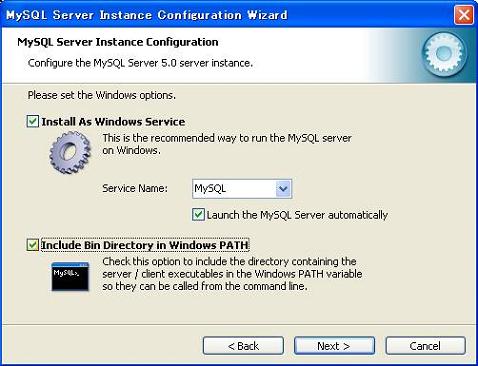The width and height of the screenshot is (478, 366).
Task: Click Include Bin Directory in Windows PATH label
Action: (x=145, y=245)
